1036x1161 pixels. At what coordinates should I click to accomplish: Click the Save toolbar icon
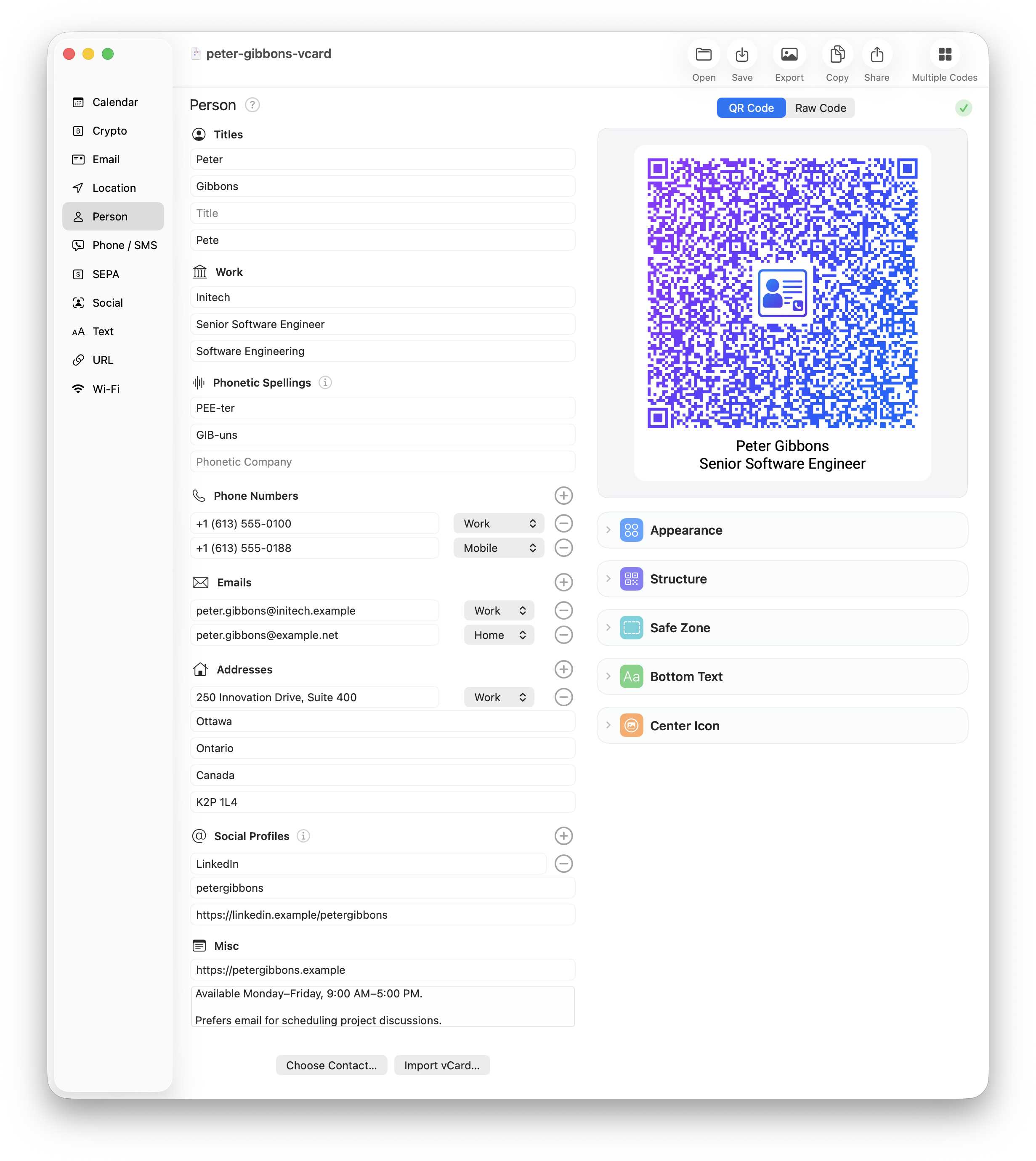tap(742, 55)
